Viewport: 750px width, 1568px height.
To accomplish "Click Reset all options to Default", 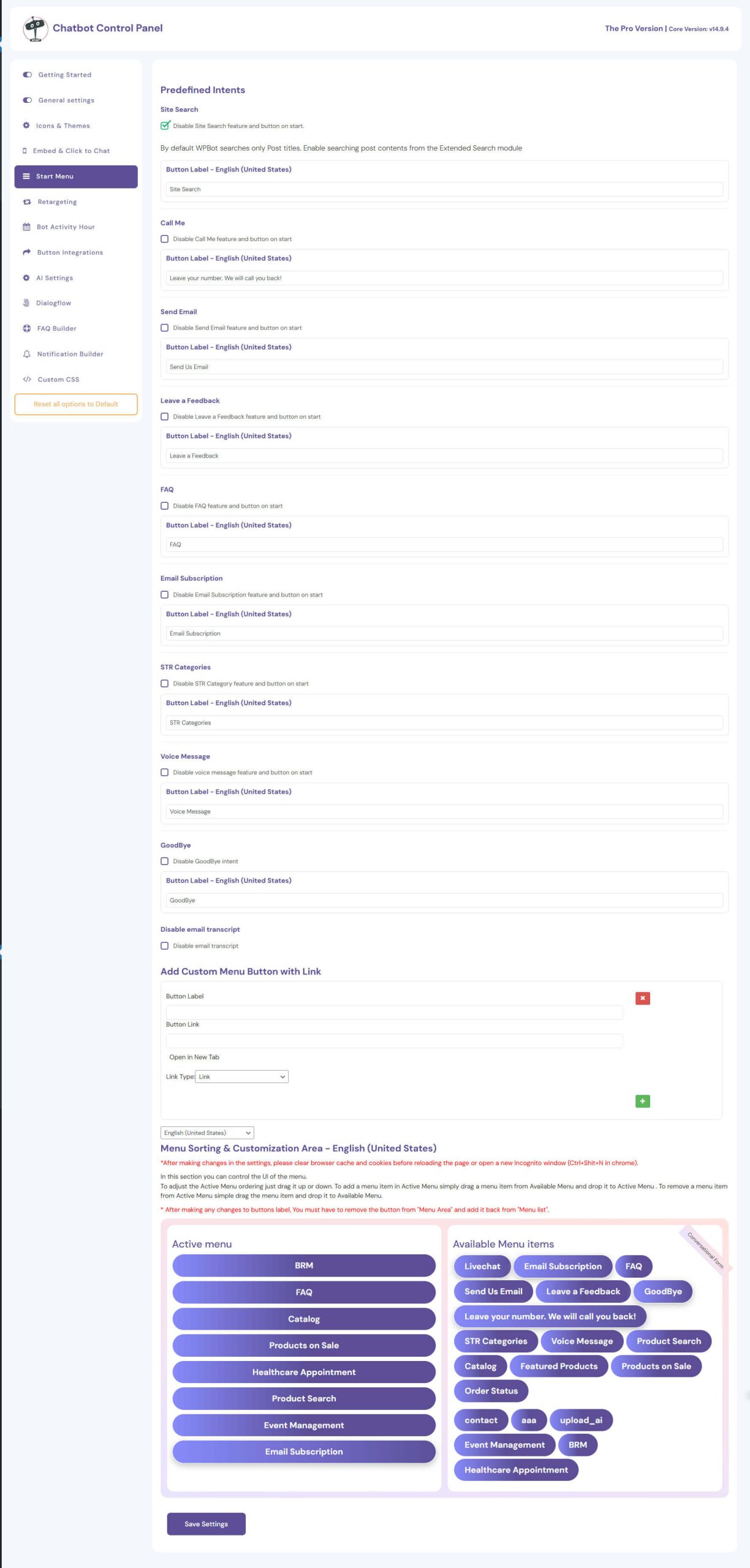I will coord(76,405).
